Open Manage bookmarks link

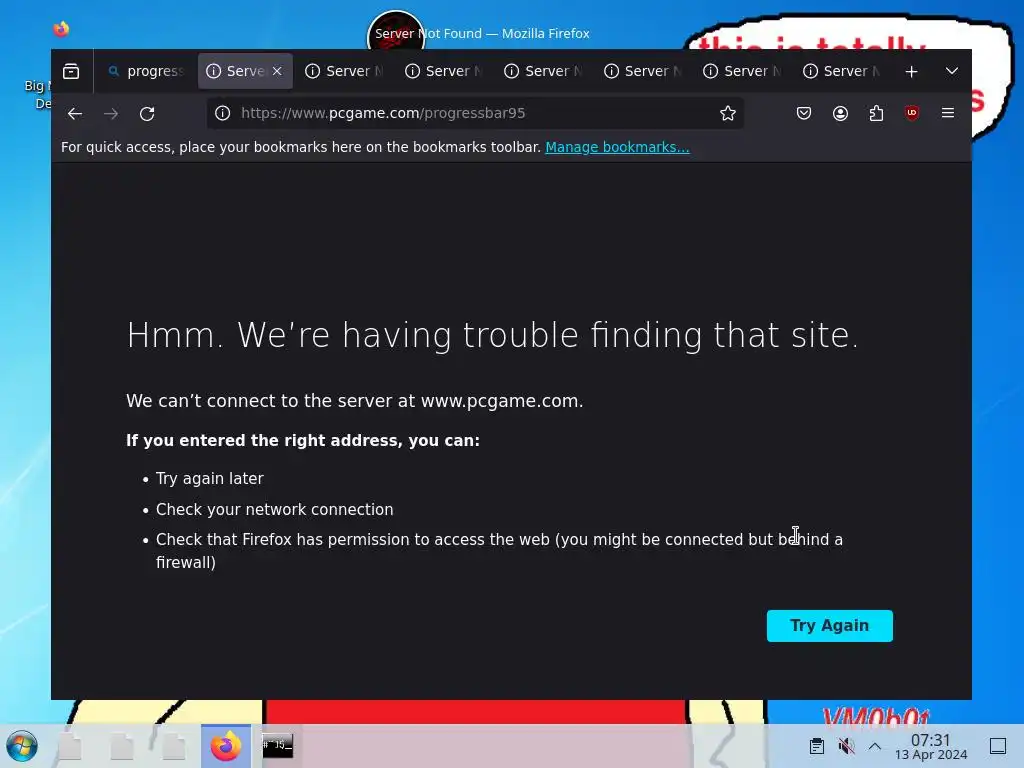click(x=617, y=147)
